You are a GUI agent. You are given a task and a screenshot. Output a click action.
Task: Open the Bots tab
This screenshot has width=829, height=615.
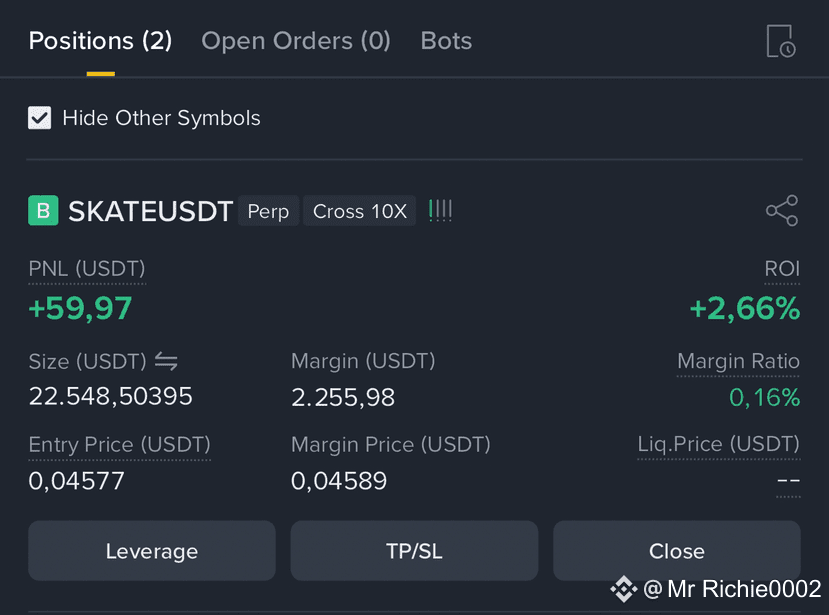point(446,41)
